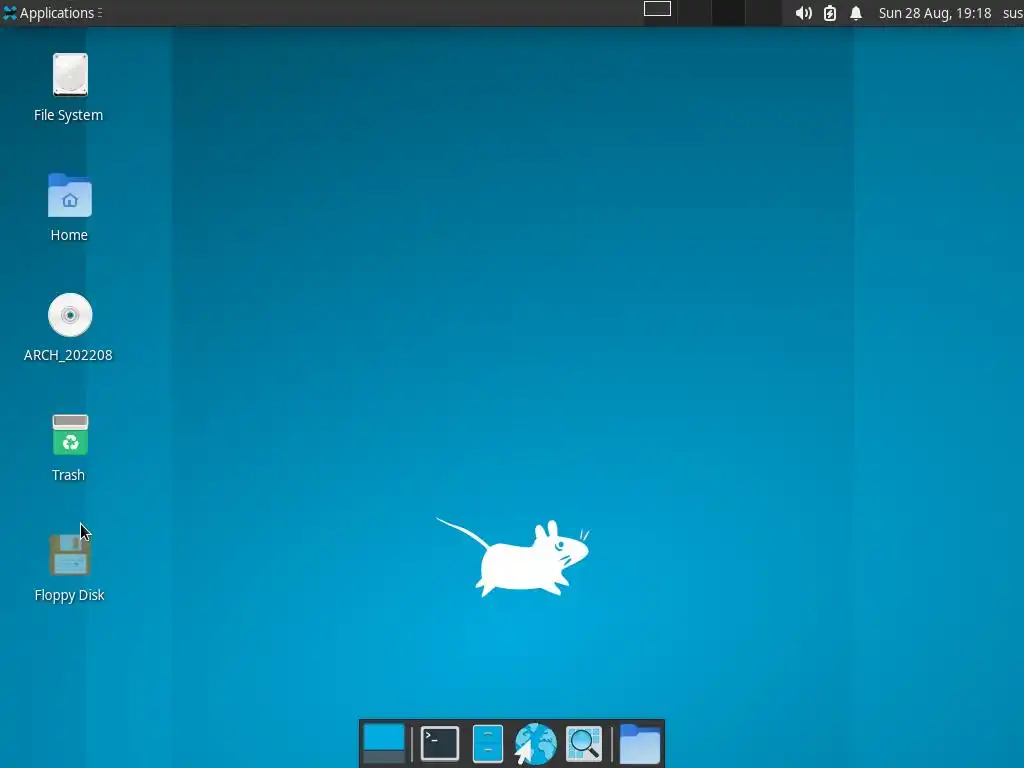
Task: Open the 'sus' user menu
Action: (1012, 13)
